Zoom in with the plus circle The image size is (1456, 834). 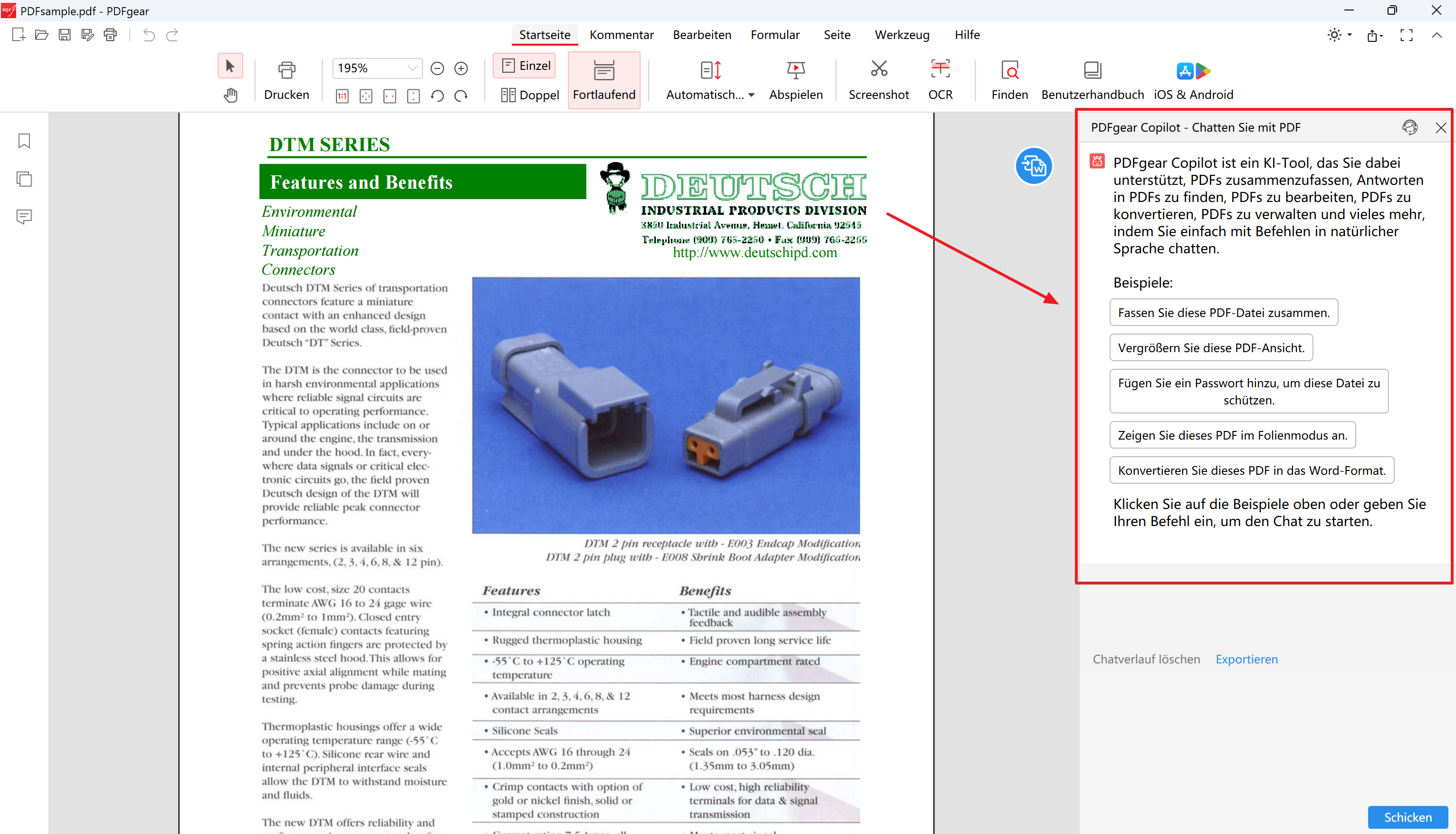pos(461,68)
